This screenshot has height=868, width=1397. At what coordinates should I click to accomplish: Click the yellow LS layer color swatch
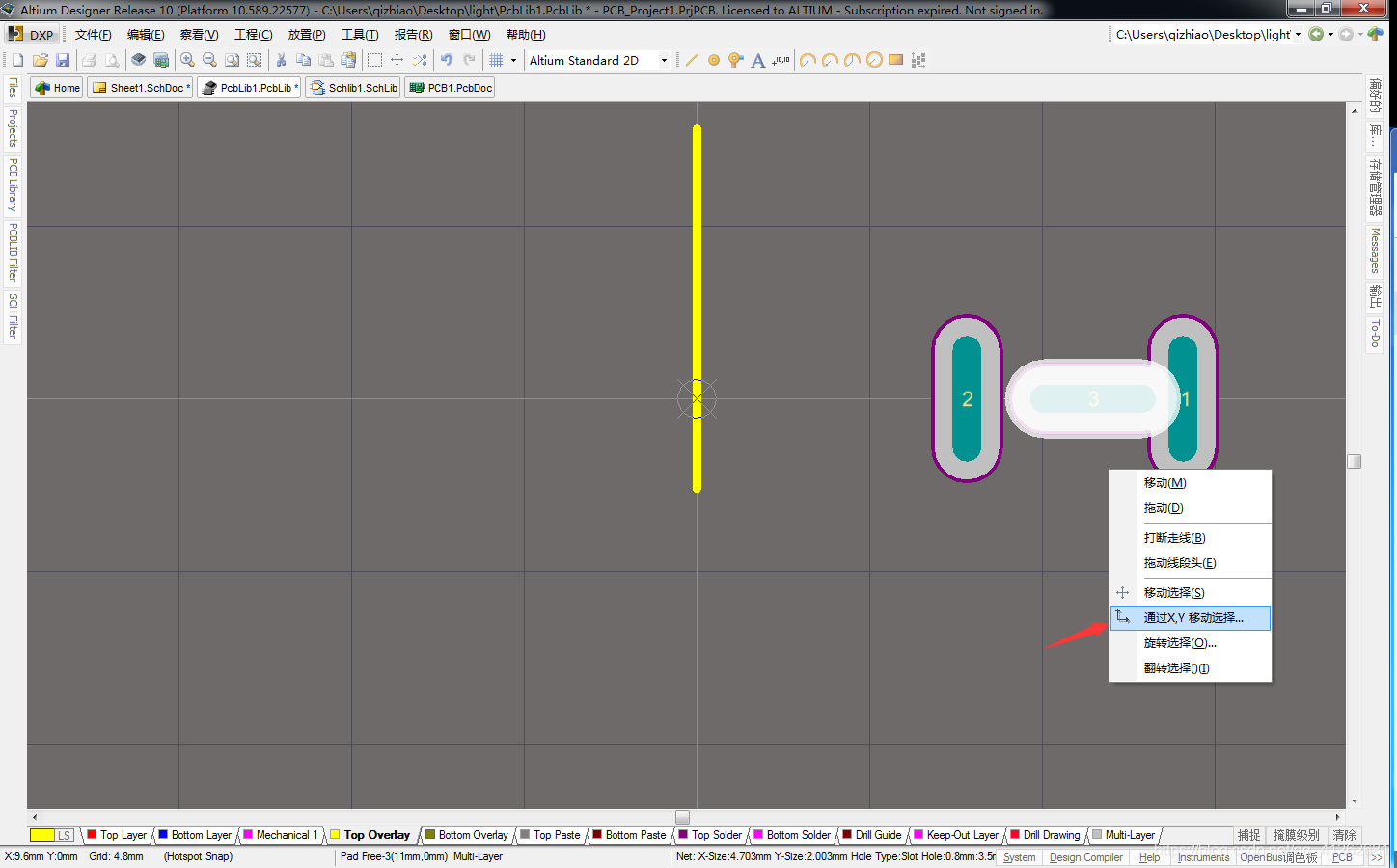(x=42, y=835)
